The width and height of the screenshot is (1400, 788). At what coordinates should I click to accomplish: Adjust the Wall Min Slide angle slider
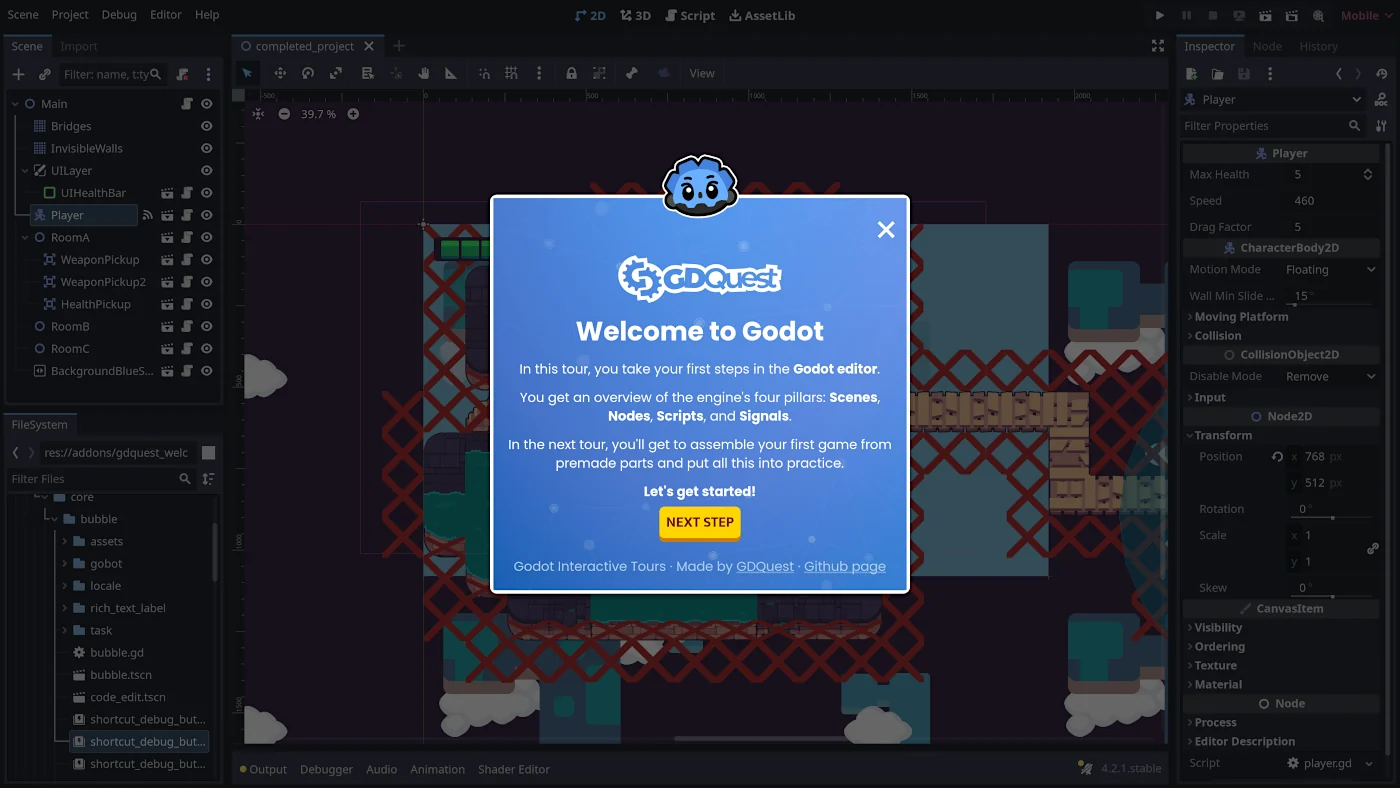click(x=1332, y=304)
